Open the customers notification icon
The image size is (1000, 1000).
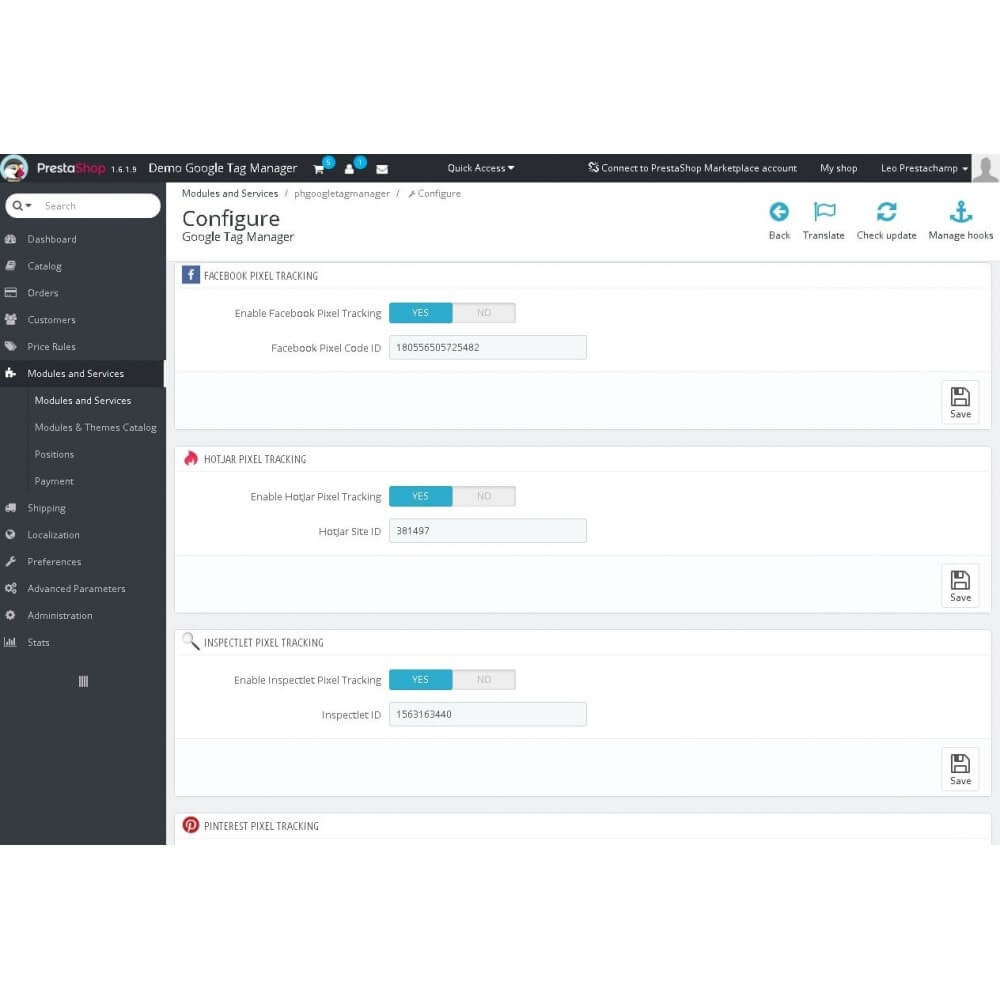(x=350, y=168)
